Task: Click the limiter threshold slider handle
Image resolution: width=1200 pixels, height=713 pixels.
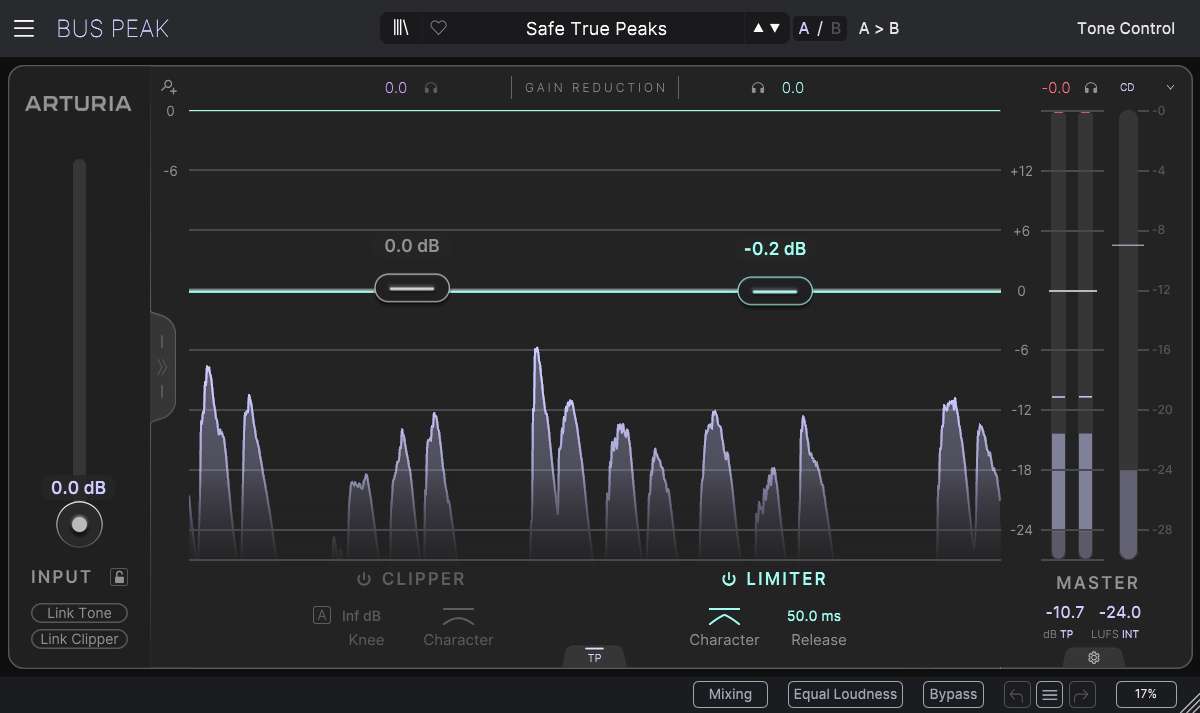Action: pyautogui.click(x=775, y=291)
